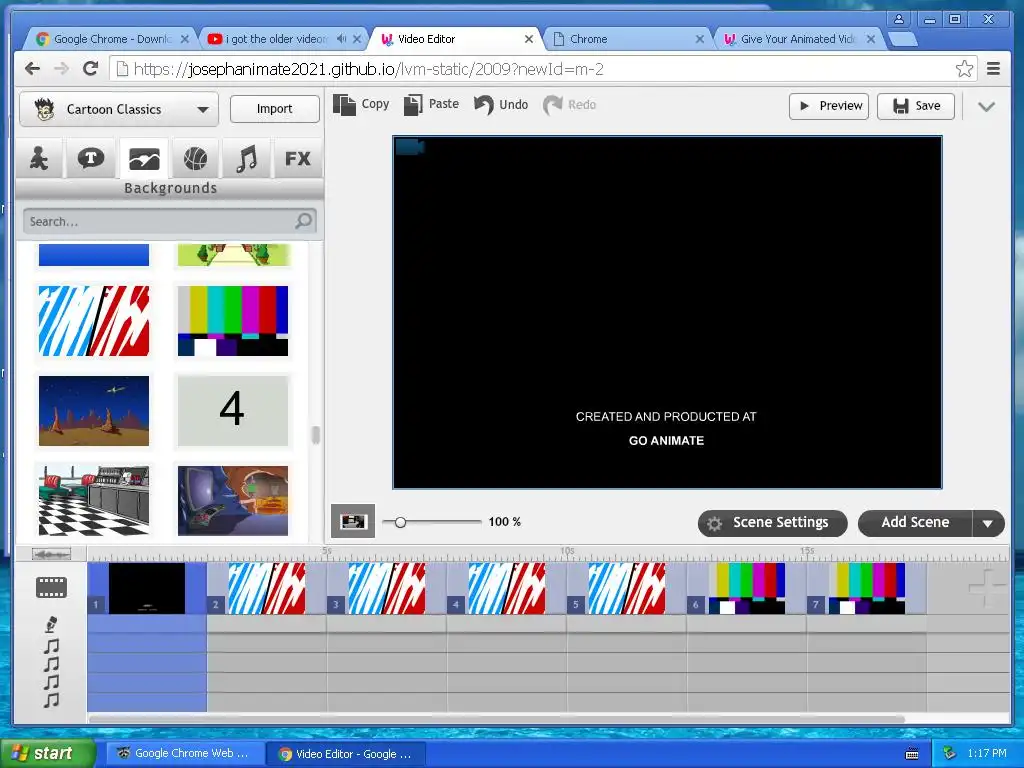Select scene 6 color bars scene
Screen dimensions: 1024x768
pos(746,588)
